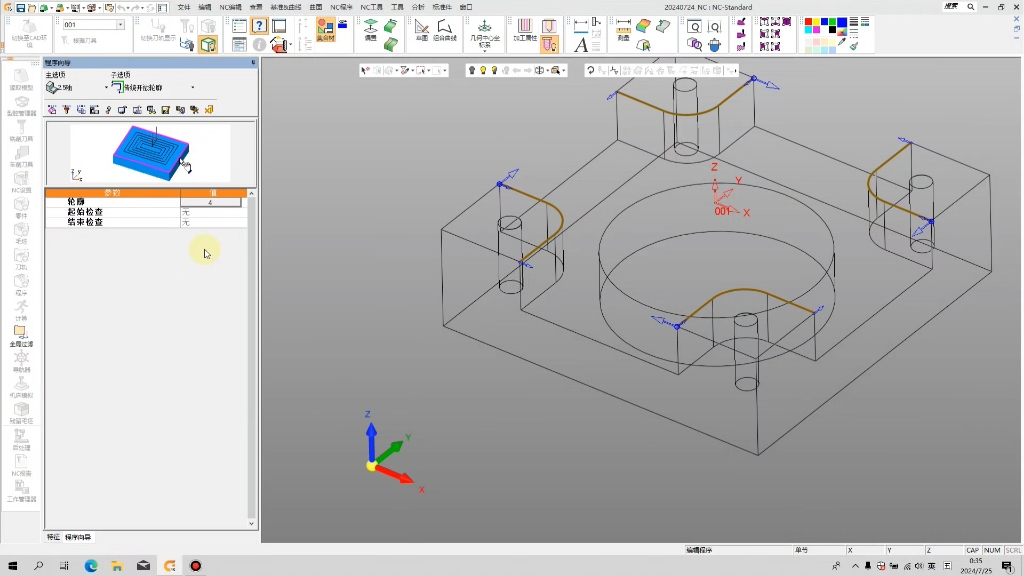Screen dimensions: 1024x576
Task: Toggle the highlighted 3D box display icon
Action: [x=207, y=44]
